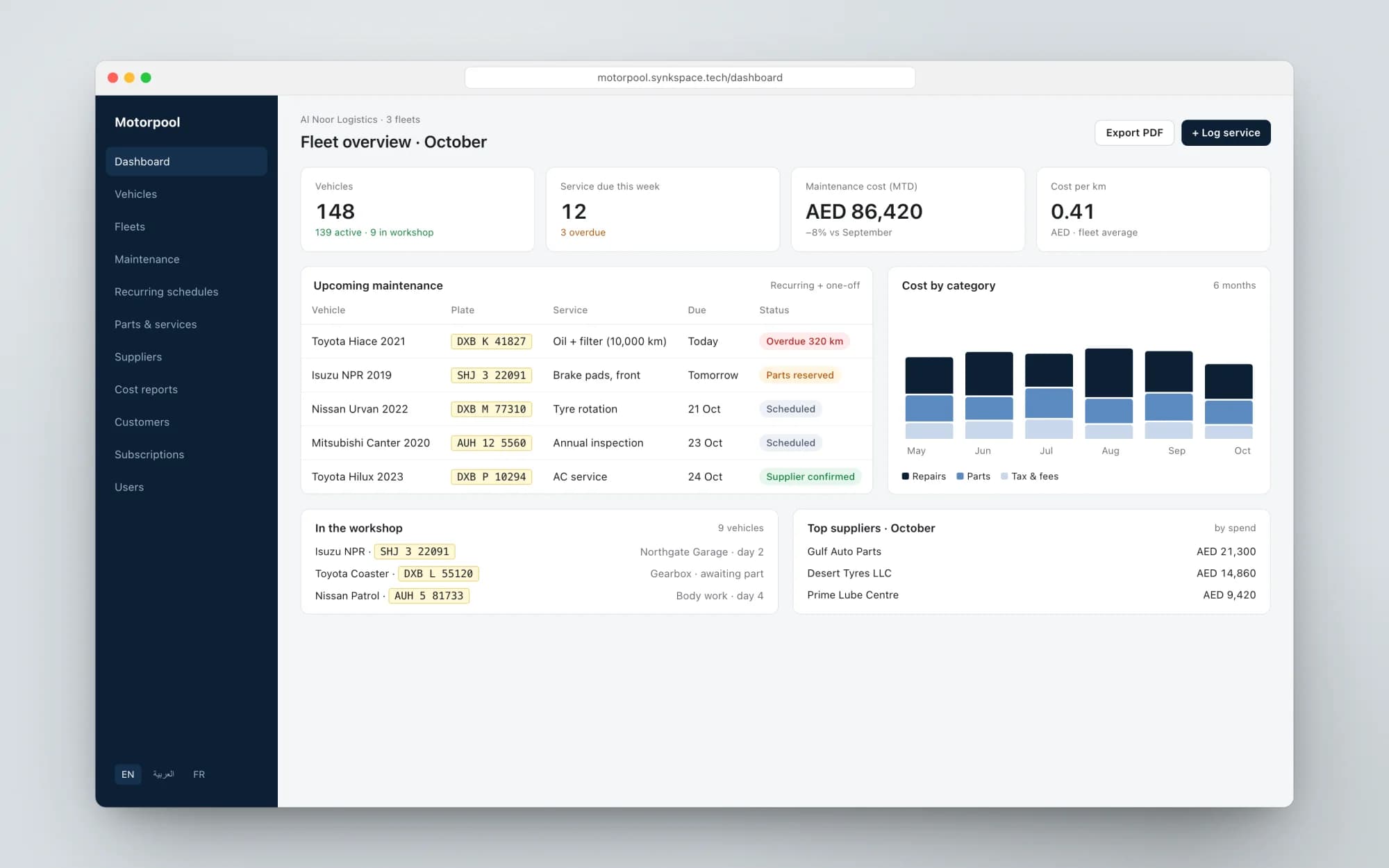The width and height of the screenshot is (1389, 868).
Task: Click the Oct bar in cost chart
Action: [1228, 401]
